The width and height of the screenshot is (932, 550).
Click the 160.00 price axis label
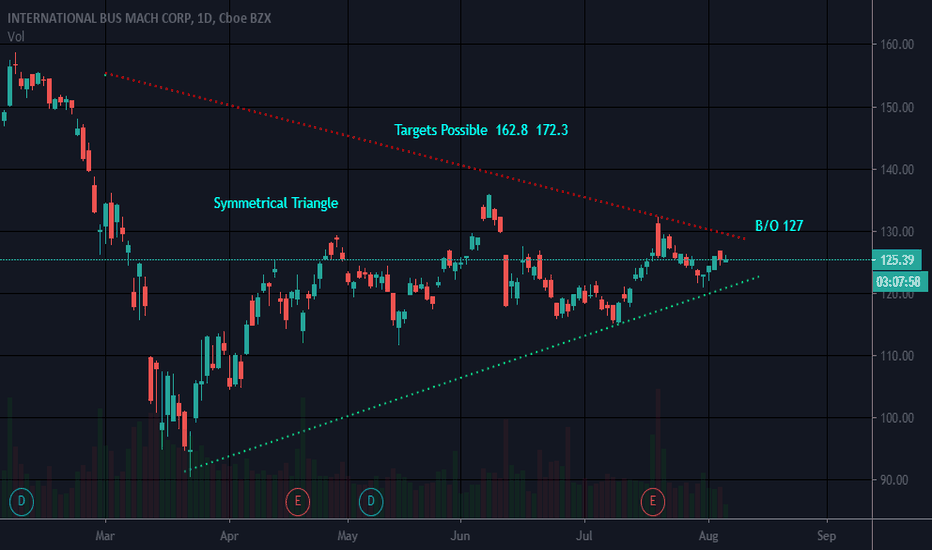tap(897, 45)
